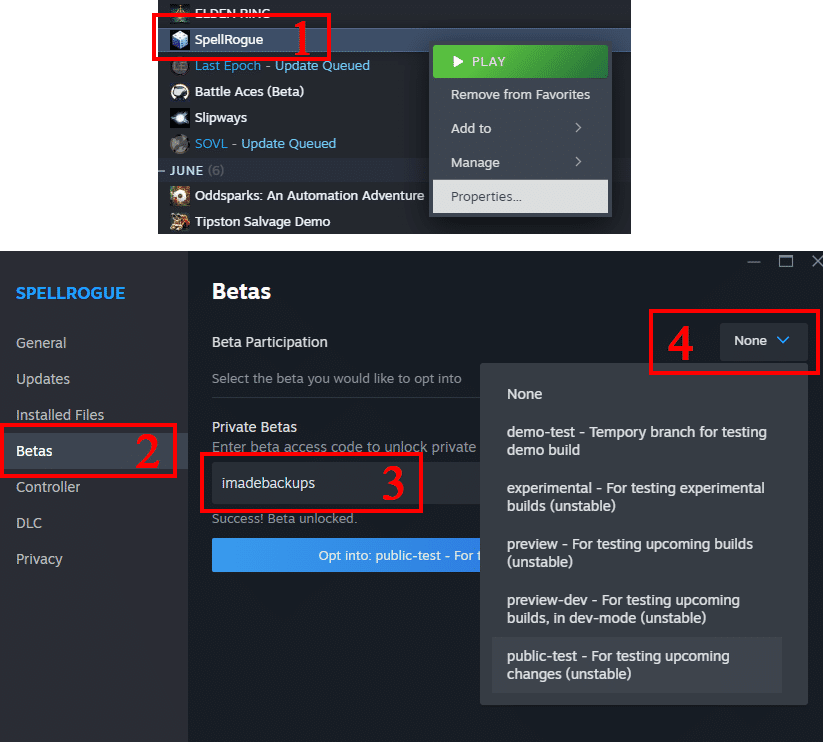Select Last Epoch - Update Queued entry
Screen dimensions: 823x742
[x=282, y=66]
